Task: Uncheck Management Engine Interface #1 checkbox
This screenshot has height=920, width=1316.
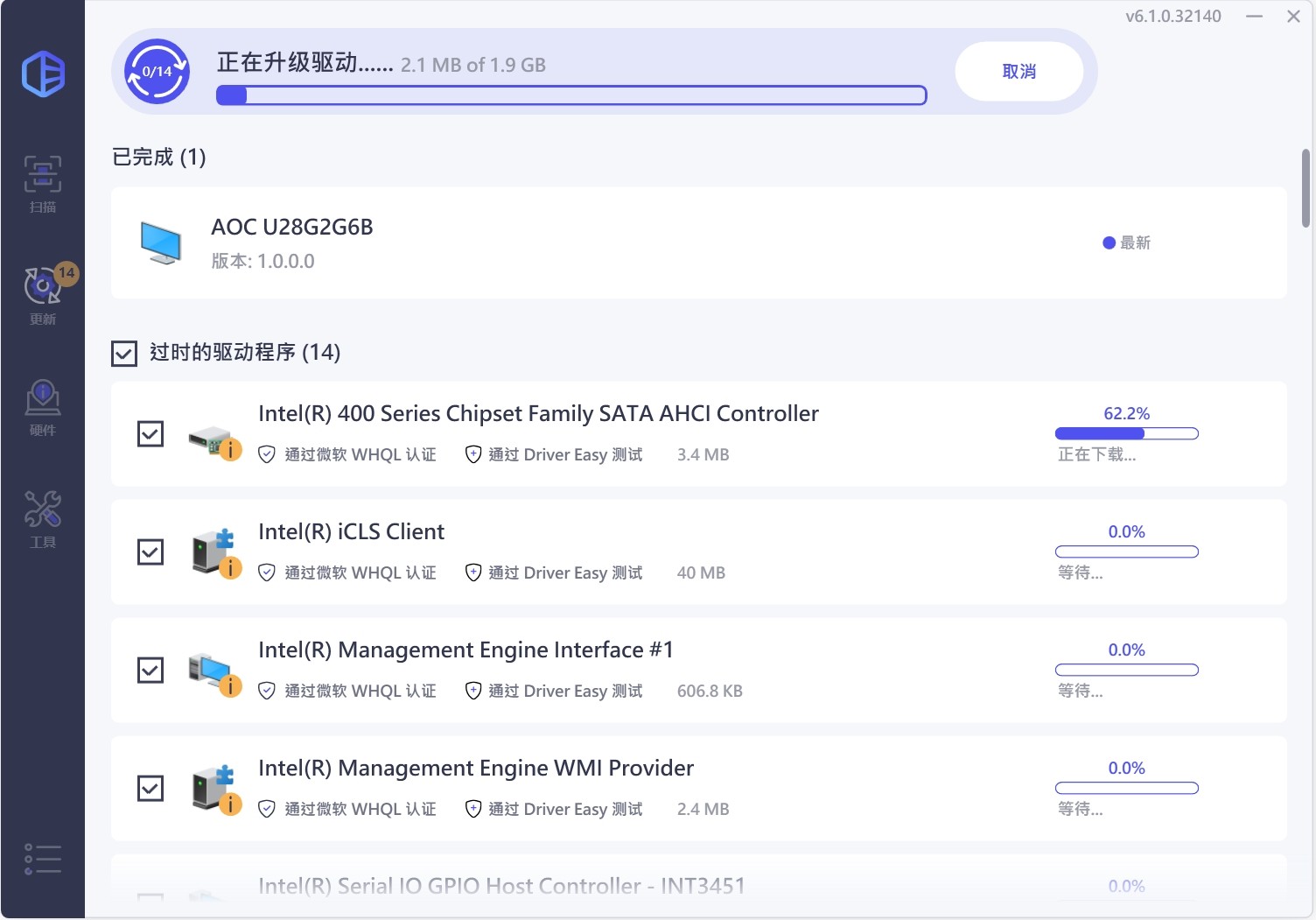Action: 150,670
